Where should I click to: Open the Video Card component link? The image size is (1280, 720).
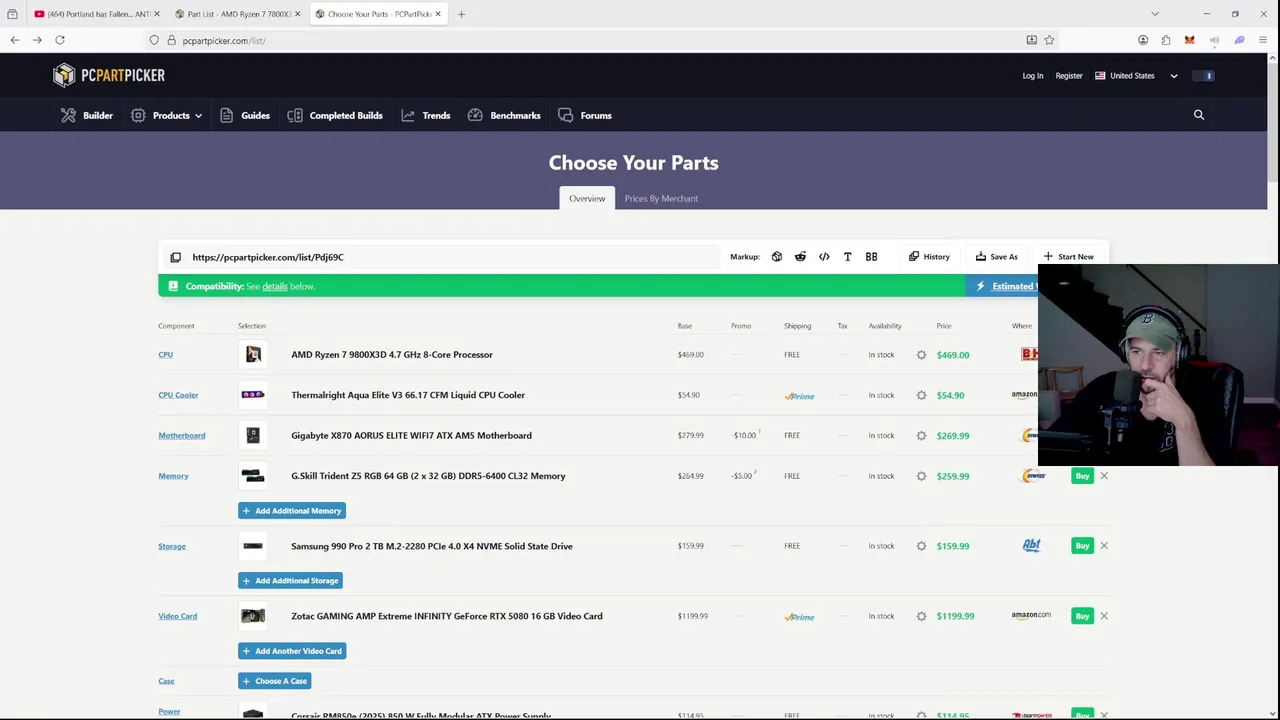(177, 616)
